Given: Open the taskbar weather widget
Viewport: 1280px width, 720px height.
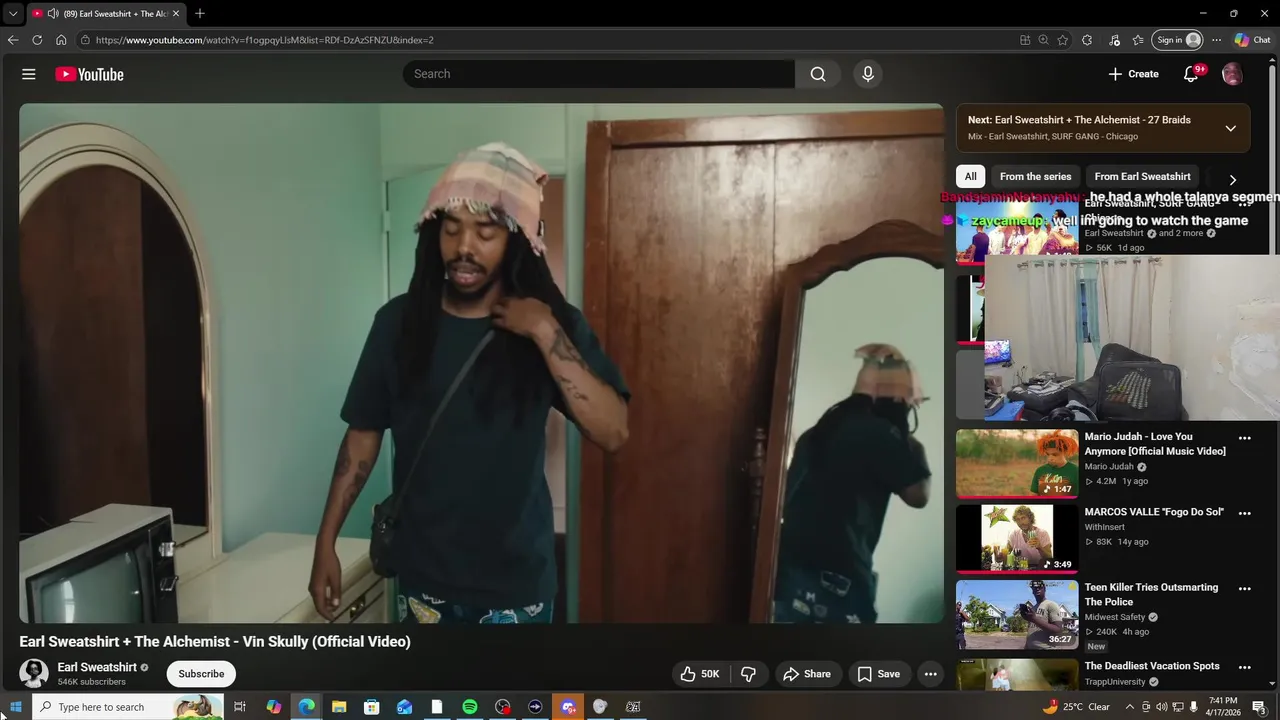Looking at the screenshot, I should point(1076,707).
